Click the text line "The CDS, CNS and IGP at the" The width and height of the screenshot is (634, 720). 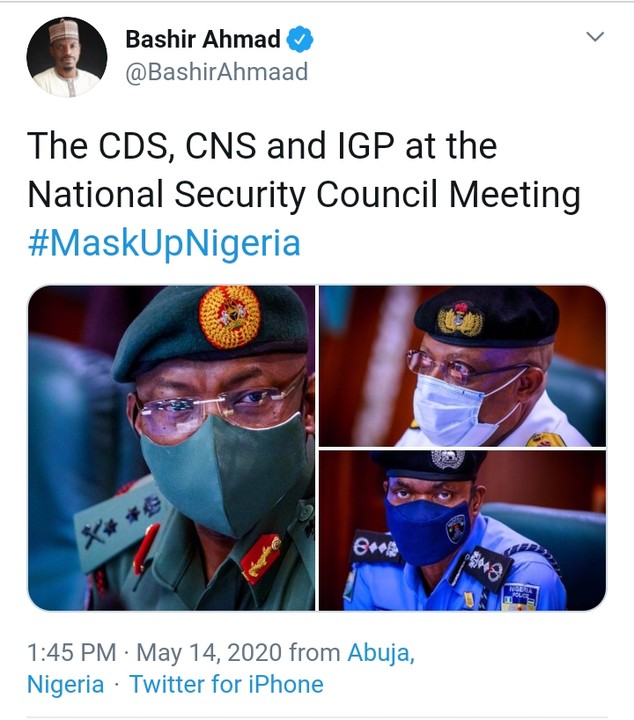[262, 146]
